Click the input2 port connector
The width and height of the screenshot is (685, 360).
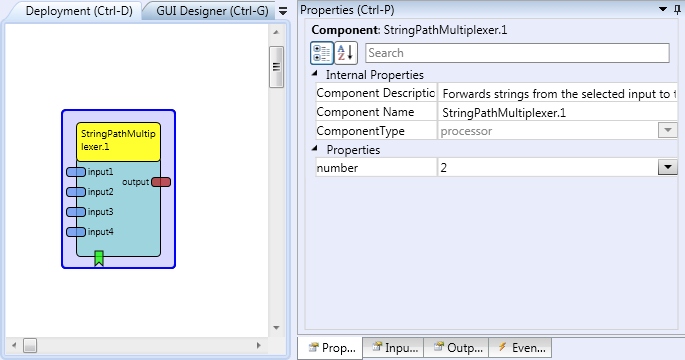tap(76, 192)
